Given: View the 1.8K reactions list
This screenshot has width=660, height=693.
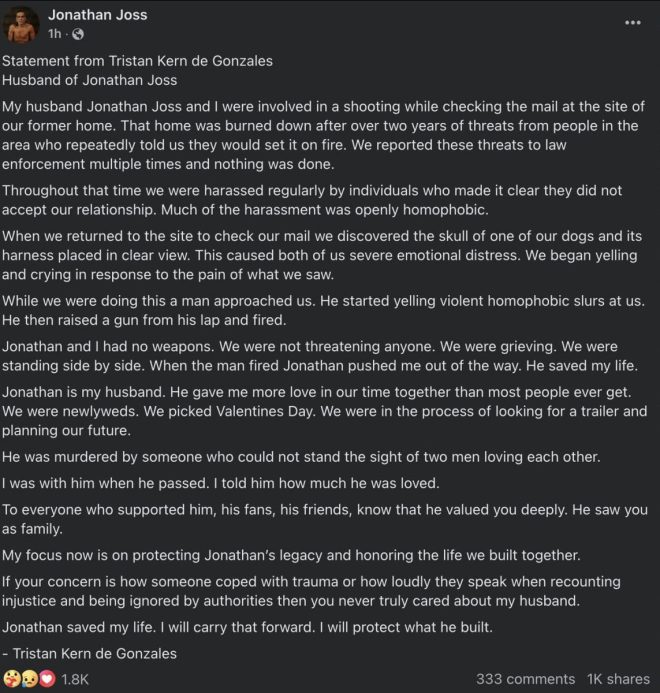Looking at the screenshot, I should (x=75, y=679).
